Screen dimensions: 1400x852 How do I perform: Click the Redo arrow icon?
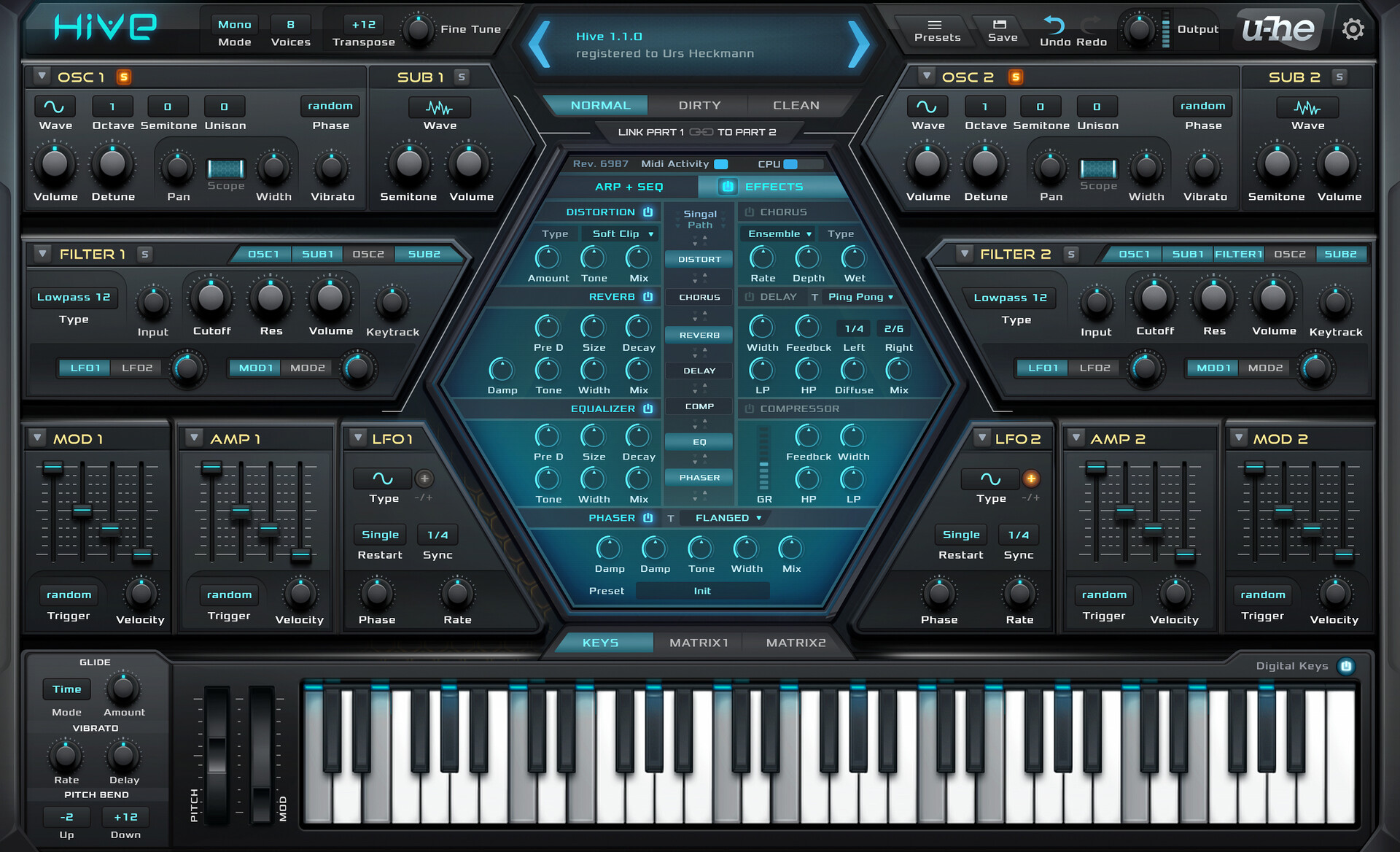pyautogui.click(x=1091, y=25)
